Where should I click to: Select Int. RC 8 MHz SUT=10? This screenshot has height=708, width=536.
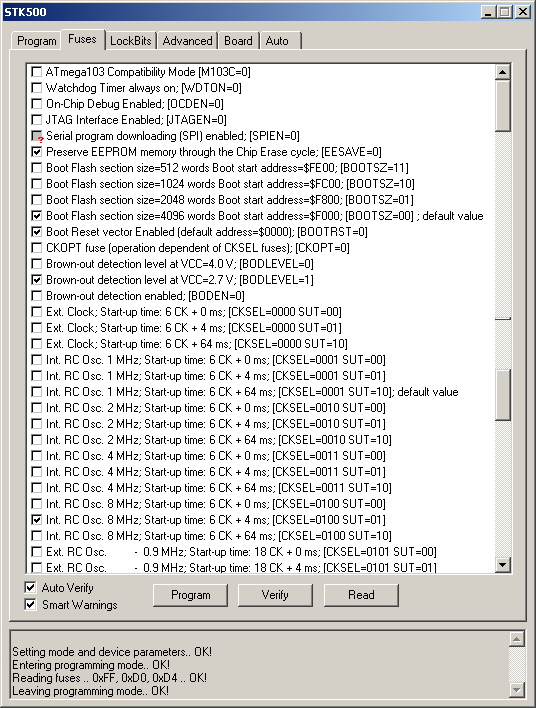point(36,536)
